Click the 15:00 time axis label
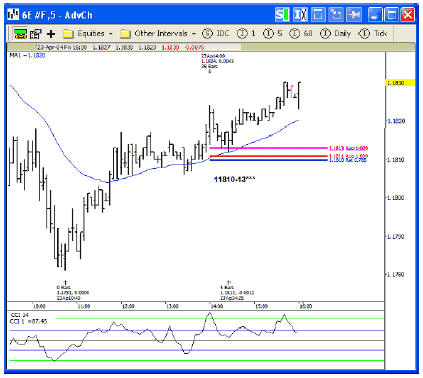Viewport: 423px width, 378px height. pyautogui.click(x=261, y=306)
